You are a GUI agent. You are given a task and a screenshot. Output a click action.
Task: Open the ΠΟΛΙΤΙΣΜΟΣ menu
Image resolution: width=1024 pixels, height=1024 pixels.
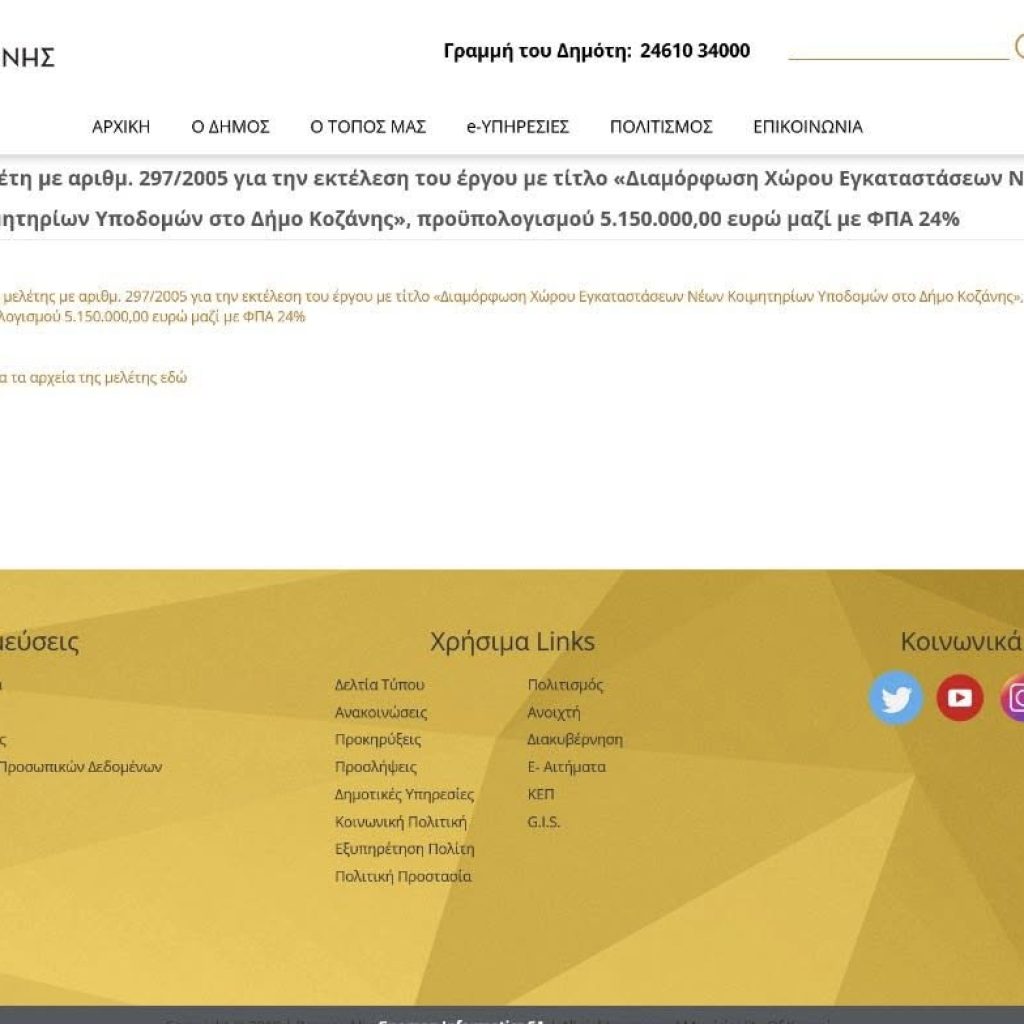(x=661, y=127)
